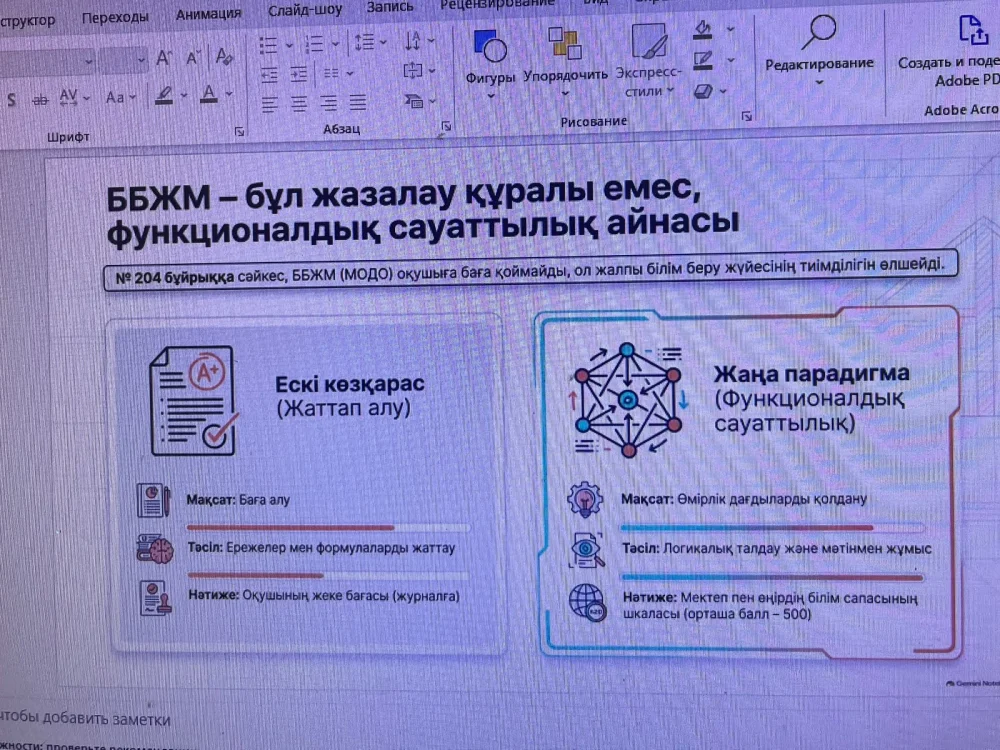Select the network hexagon graphic on slide

(x=628, y=400)
